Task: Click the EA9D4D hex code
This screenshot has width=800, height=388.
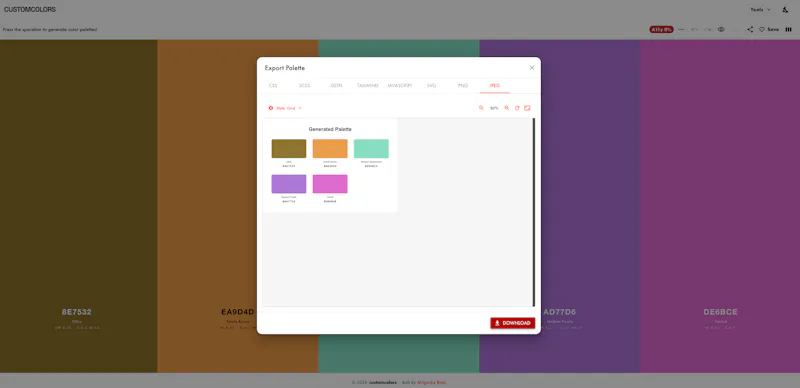Action: 238,312
